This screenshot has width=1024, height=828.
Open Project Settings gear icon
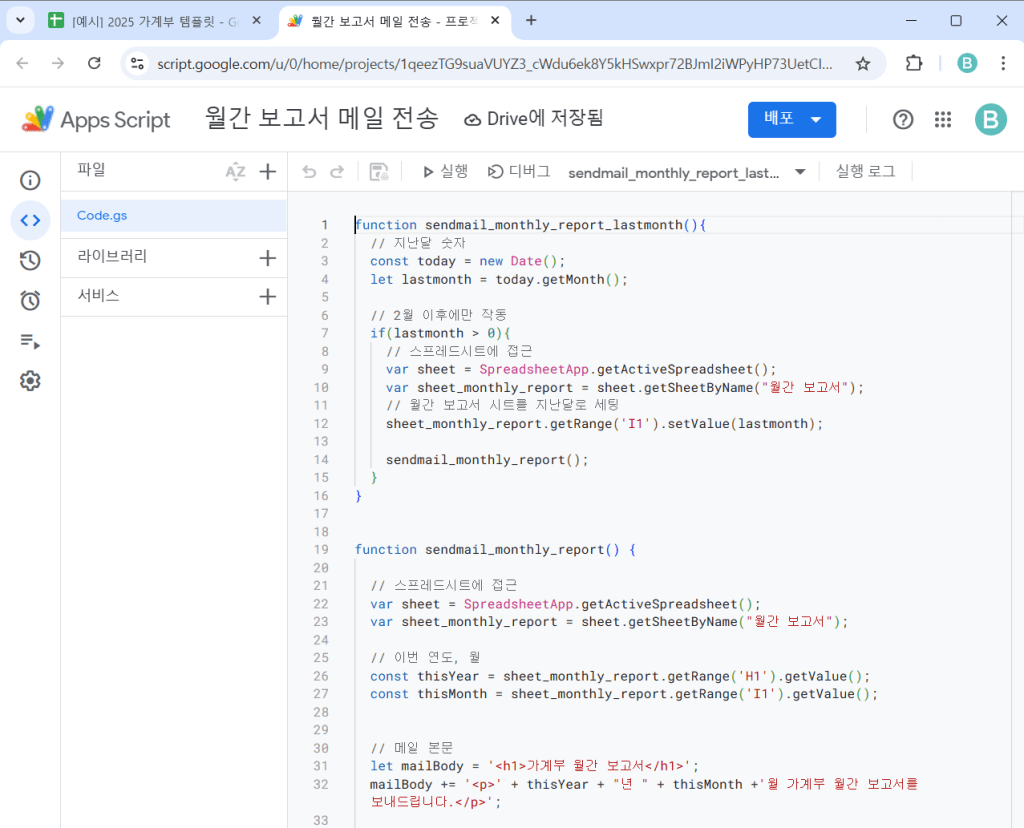30,381
